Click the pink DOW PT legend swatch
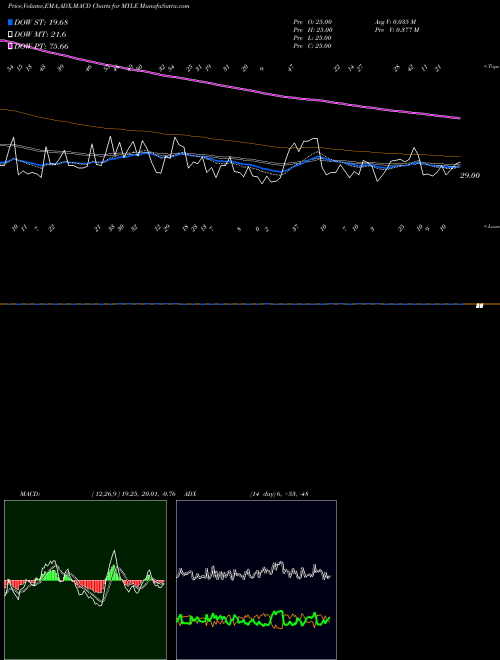Image resolution: width=500 pixels, height=660 pixels. pos(11,46)
